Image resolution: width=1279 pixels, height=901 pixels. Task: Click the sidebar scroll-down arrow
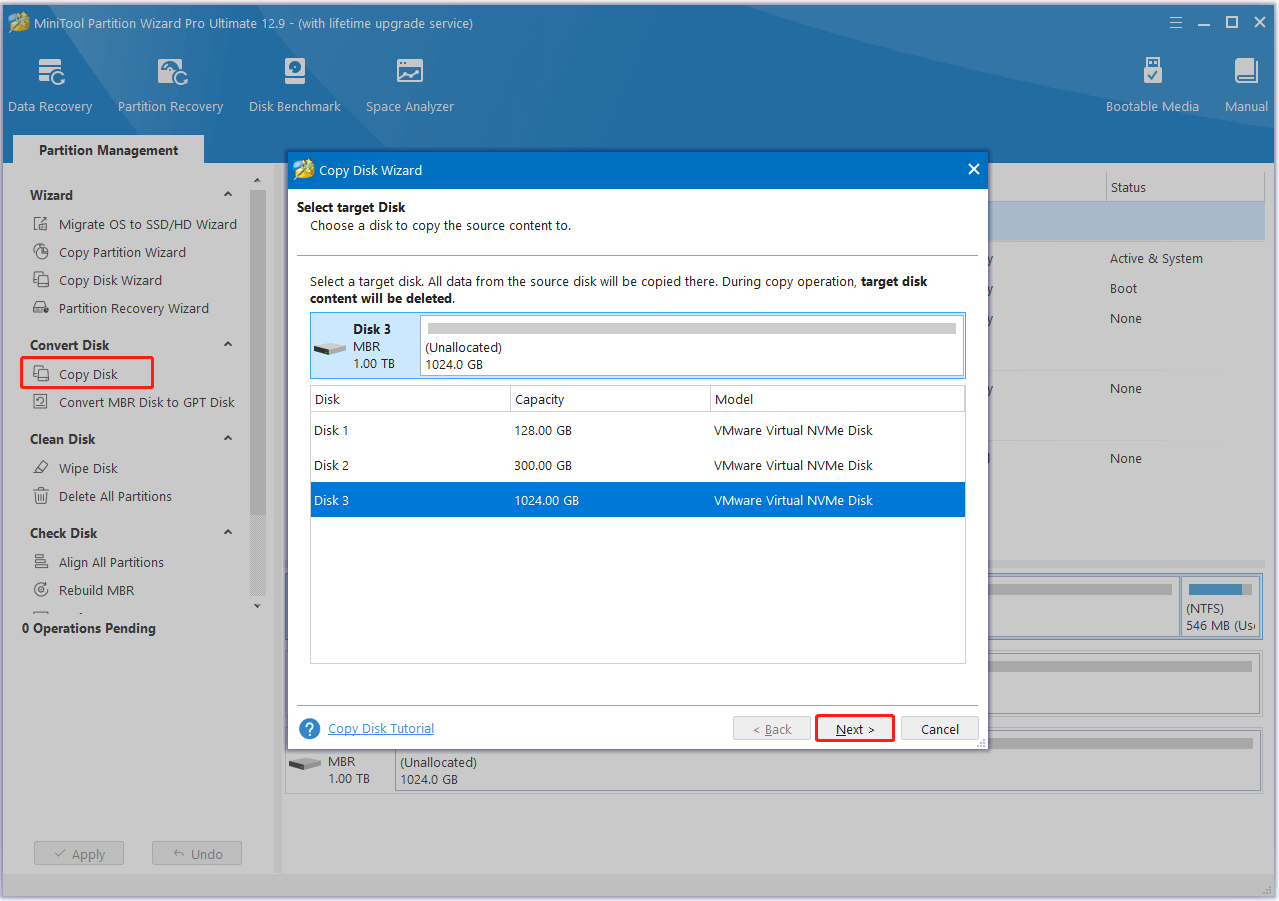[257, 606]
